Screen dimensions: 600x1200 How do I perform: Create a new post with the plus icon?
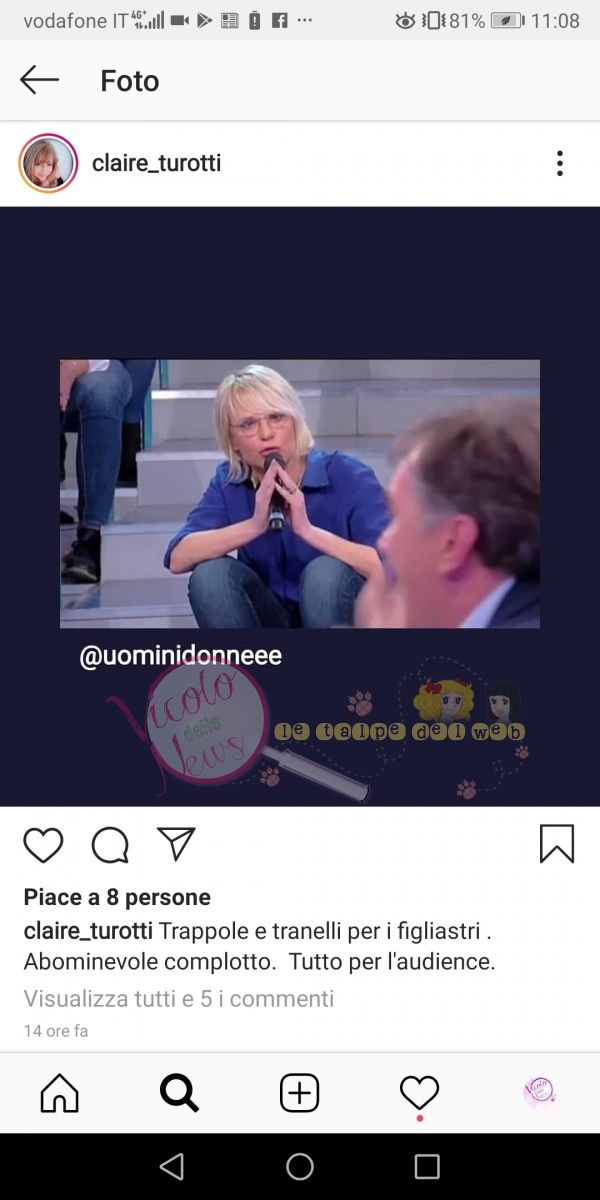pos(299,1093)
